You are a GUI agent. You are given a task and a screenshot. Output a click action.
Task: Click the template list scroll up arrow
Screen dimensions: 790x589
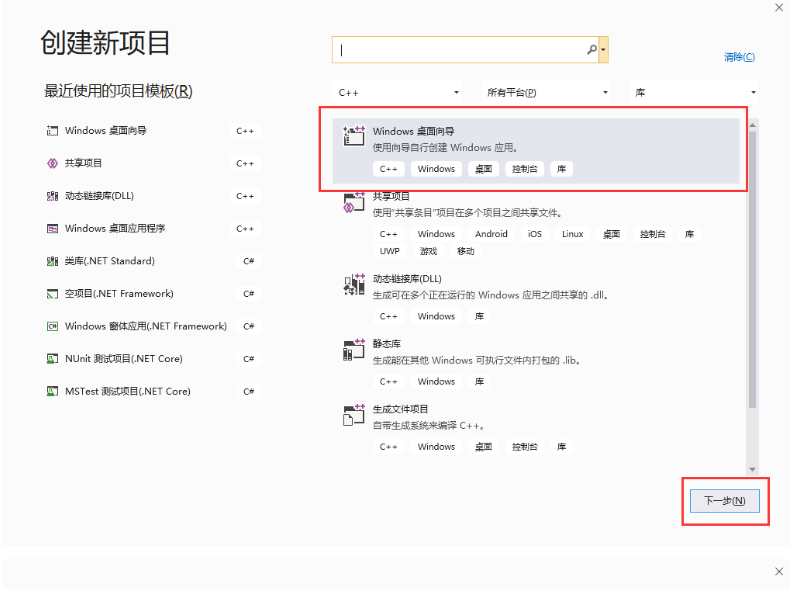point(752,125)
